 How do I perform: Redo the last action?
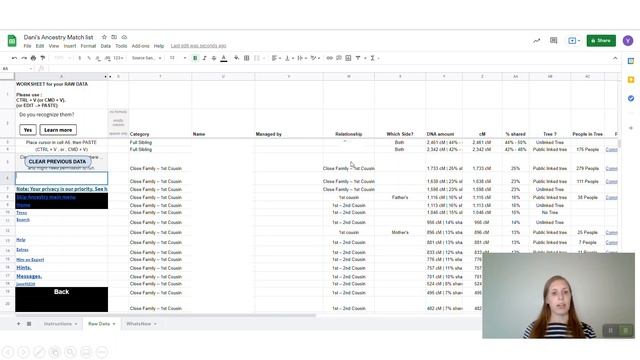(x=24, y=58)
